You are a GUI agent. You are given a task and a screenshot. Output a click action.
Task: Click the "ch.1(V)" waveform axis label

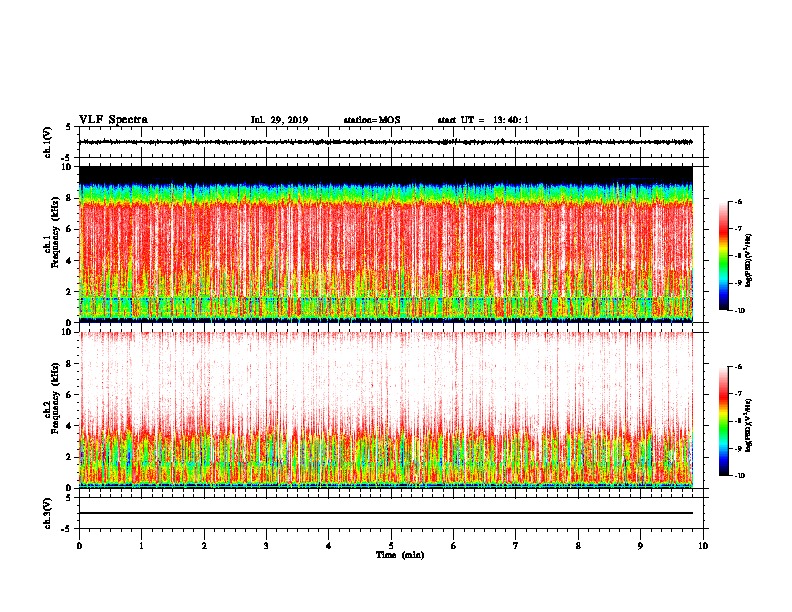[48, 142]
